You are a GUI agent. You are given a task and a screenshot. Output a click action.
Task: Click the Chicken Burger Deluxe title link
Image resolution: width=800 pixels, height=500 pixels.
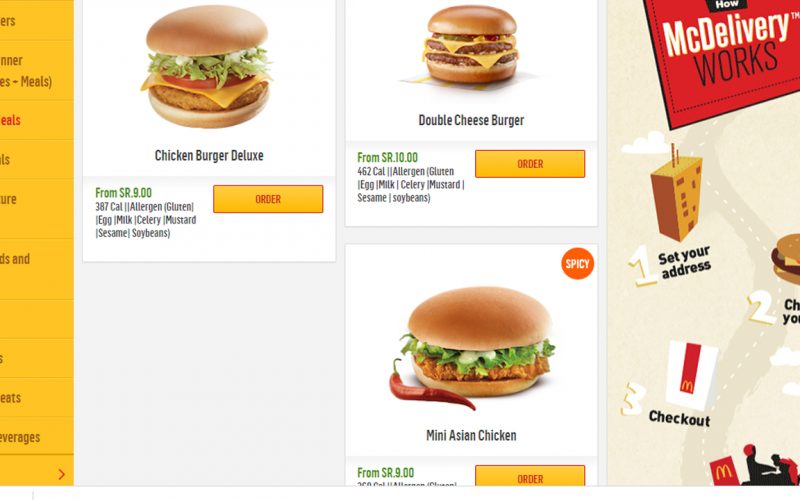(x=209, y=156)
